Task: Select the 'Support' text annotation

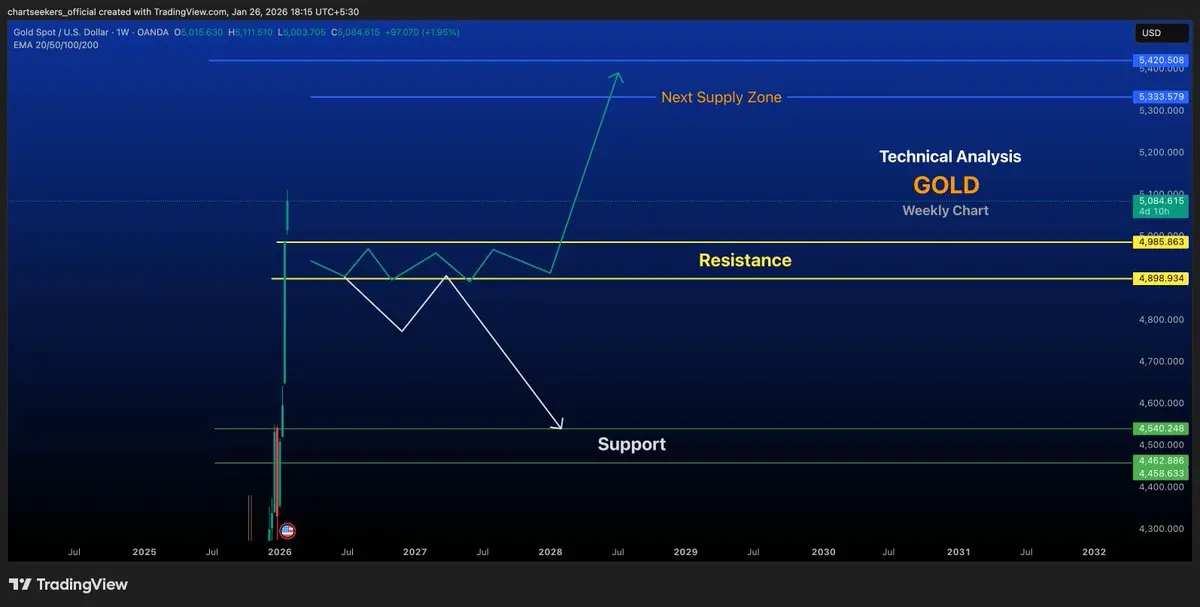Action: click(631, 444)
